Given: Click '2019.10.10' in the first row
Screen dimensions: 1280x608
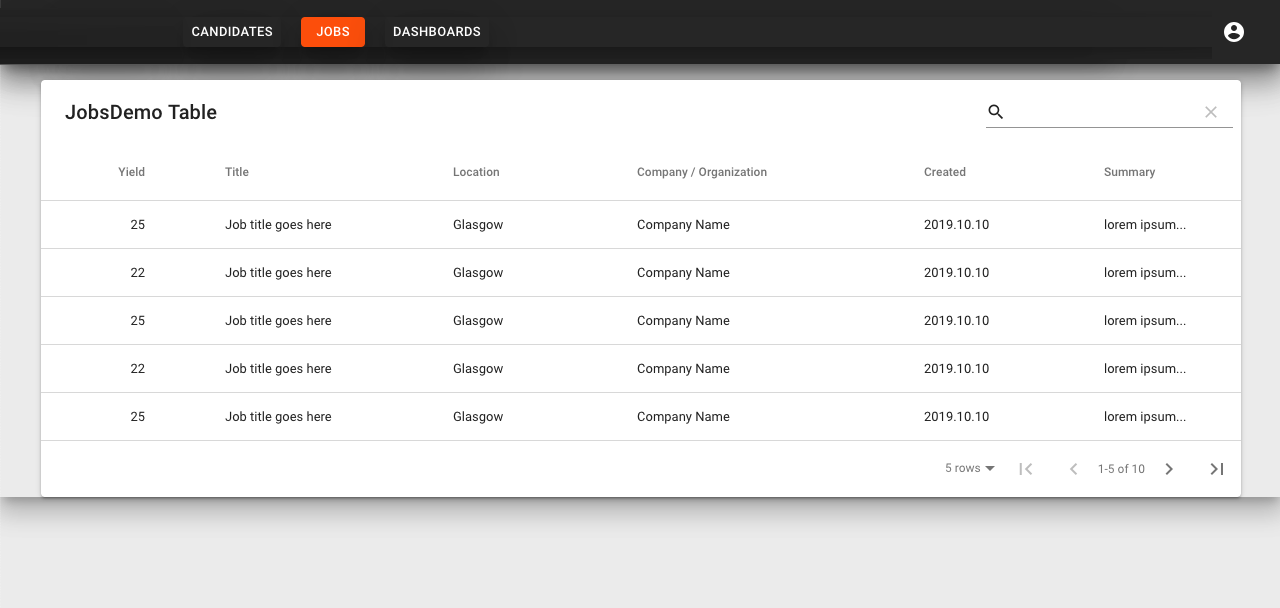Looking at the screenshot, I should (956, 225).
